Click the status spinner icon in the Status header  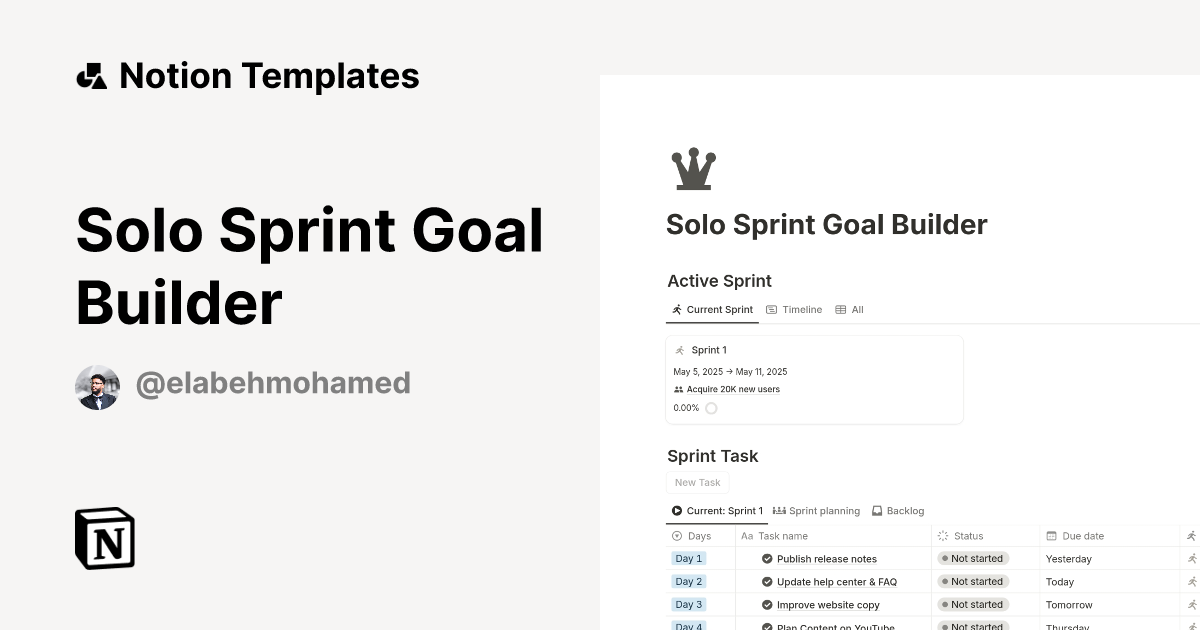tap(942, 536)
